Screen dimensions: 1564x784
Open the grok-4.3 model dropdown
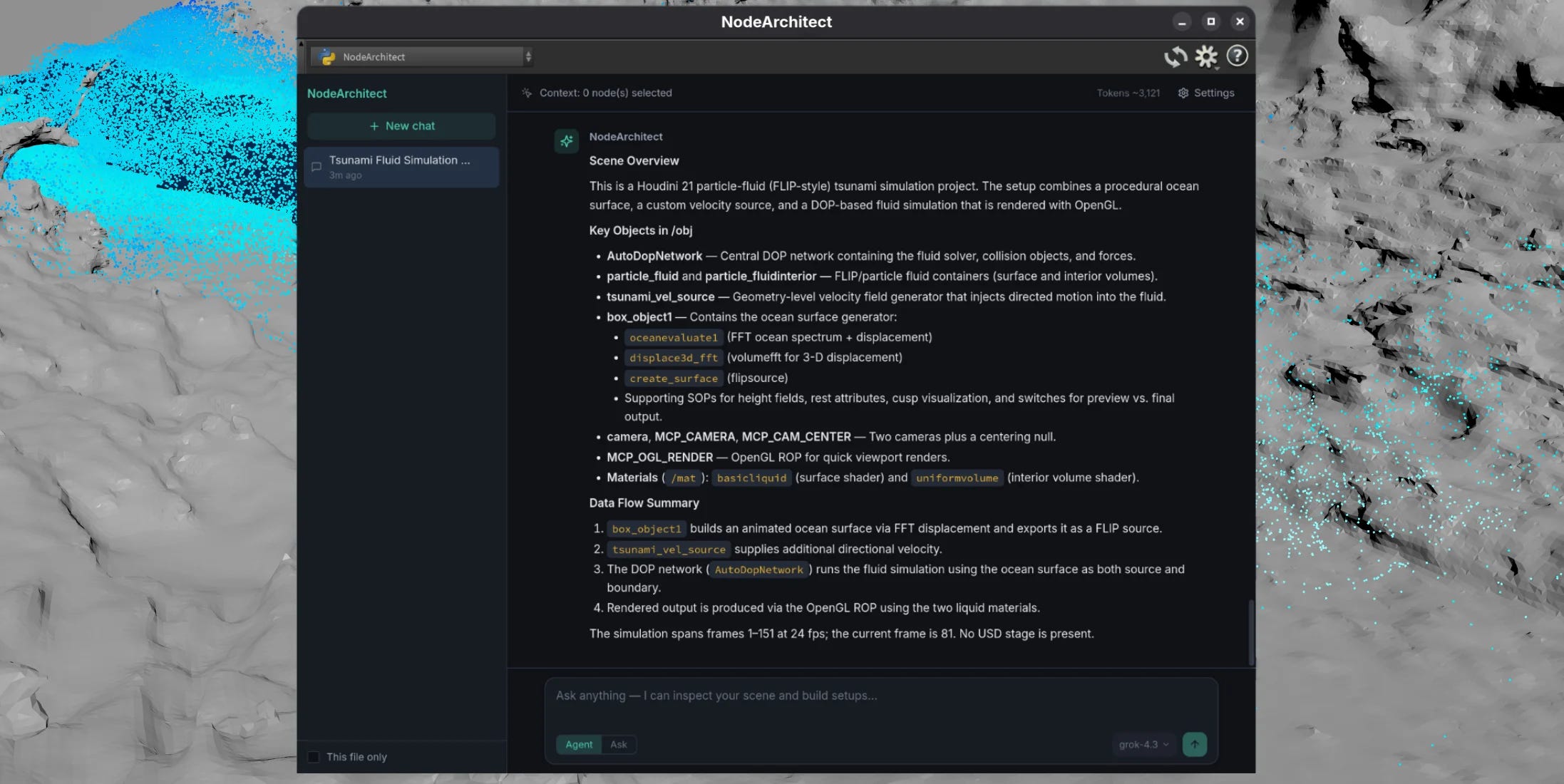pos(1143,744)
